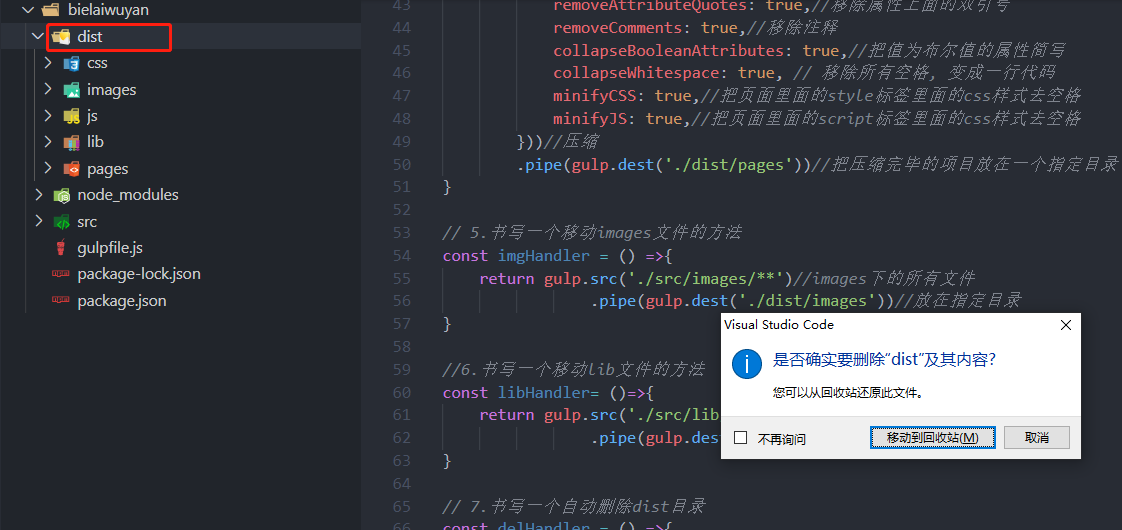Expand the src folder chevron
Screen dimensions: 1122x530
38,221
